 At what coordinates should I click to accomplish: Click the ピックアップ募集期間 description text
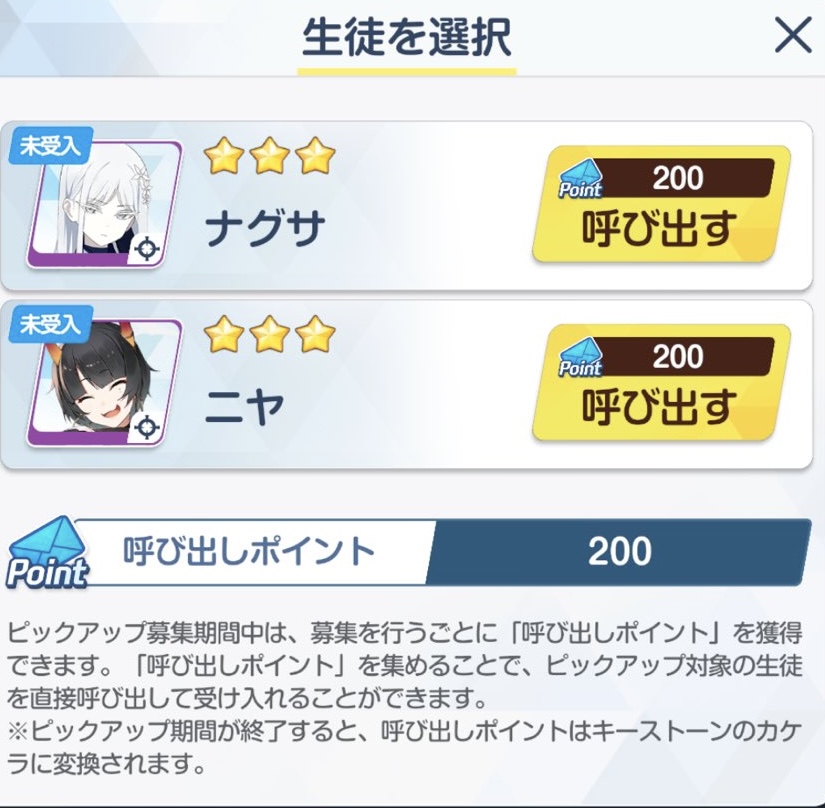pyautogui.click(x=405, y=698)
